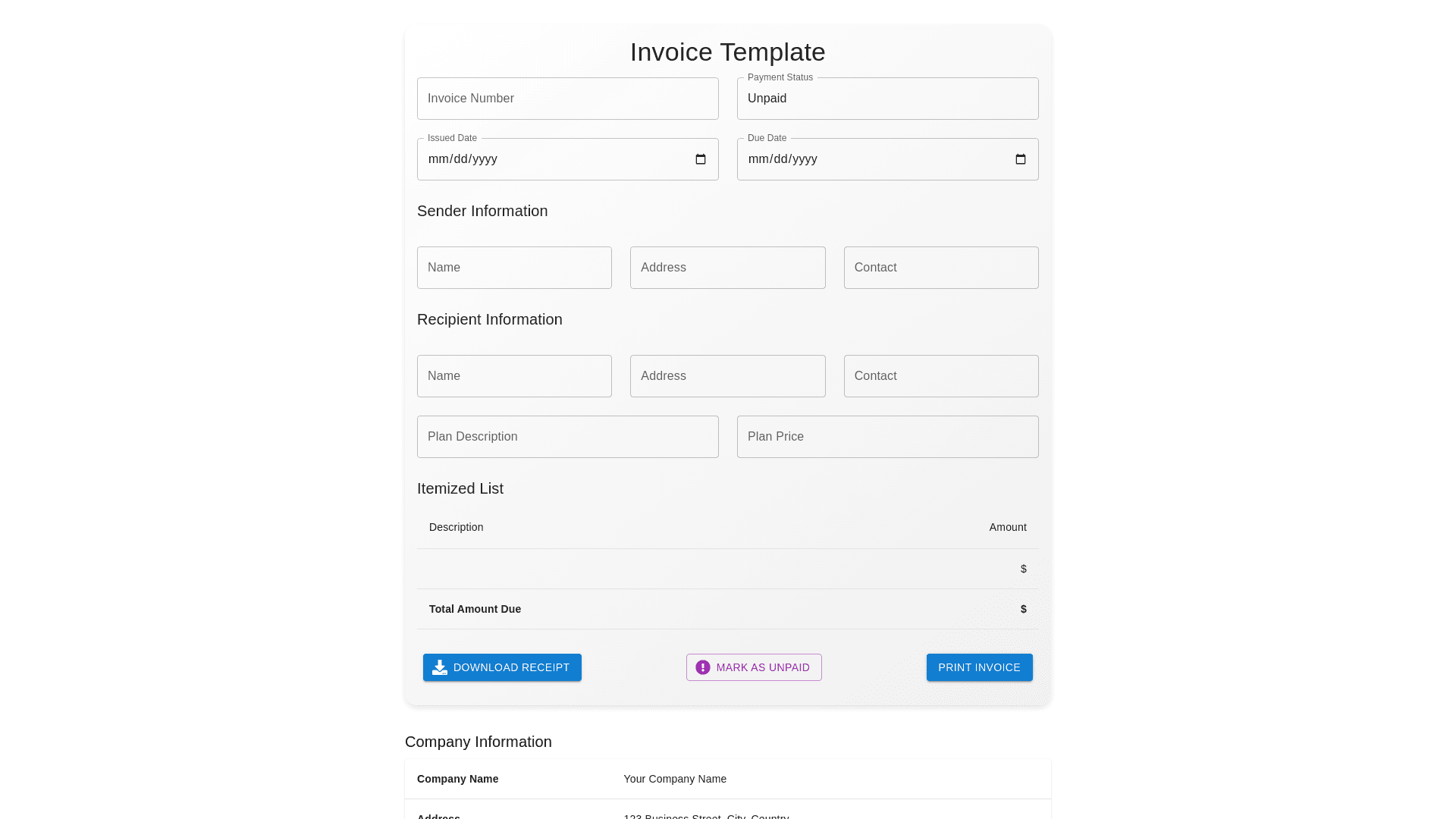Focus the Invoice Number field
The height and width of the screenshot is (819, 1456).
point(567,99)
